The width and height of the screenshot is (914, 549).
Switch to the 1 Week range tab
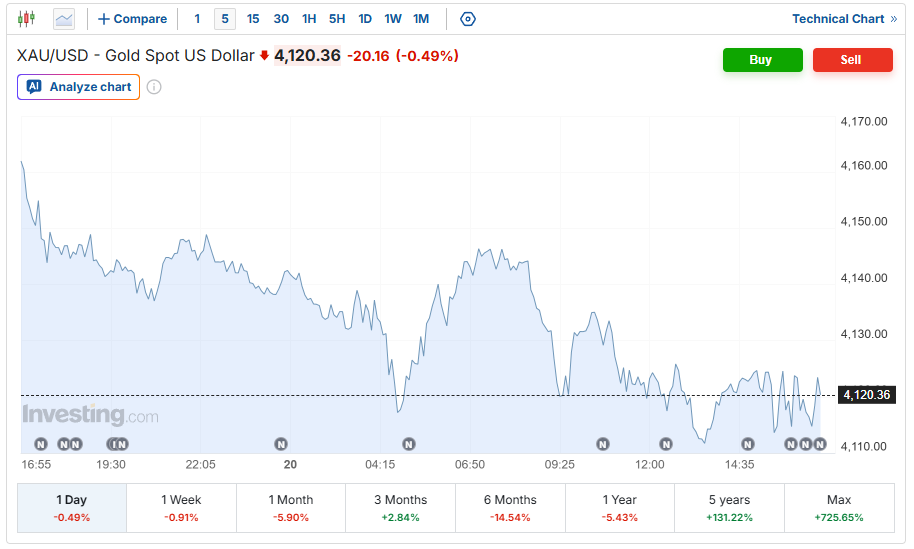(x=181, y=508)
